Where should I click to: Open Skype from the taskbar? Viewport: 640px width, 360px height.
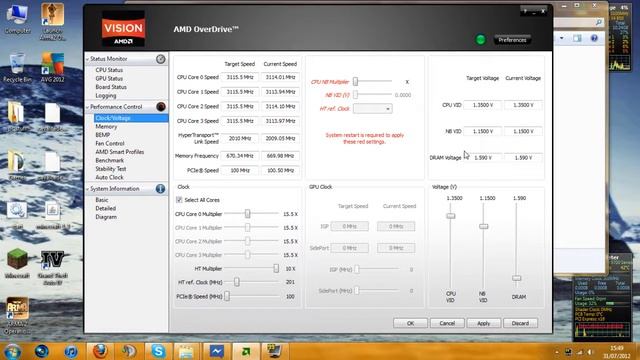click(x=158, y=351)
